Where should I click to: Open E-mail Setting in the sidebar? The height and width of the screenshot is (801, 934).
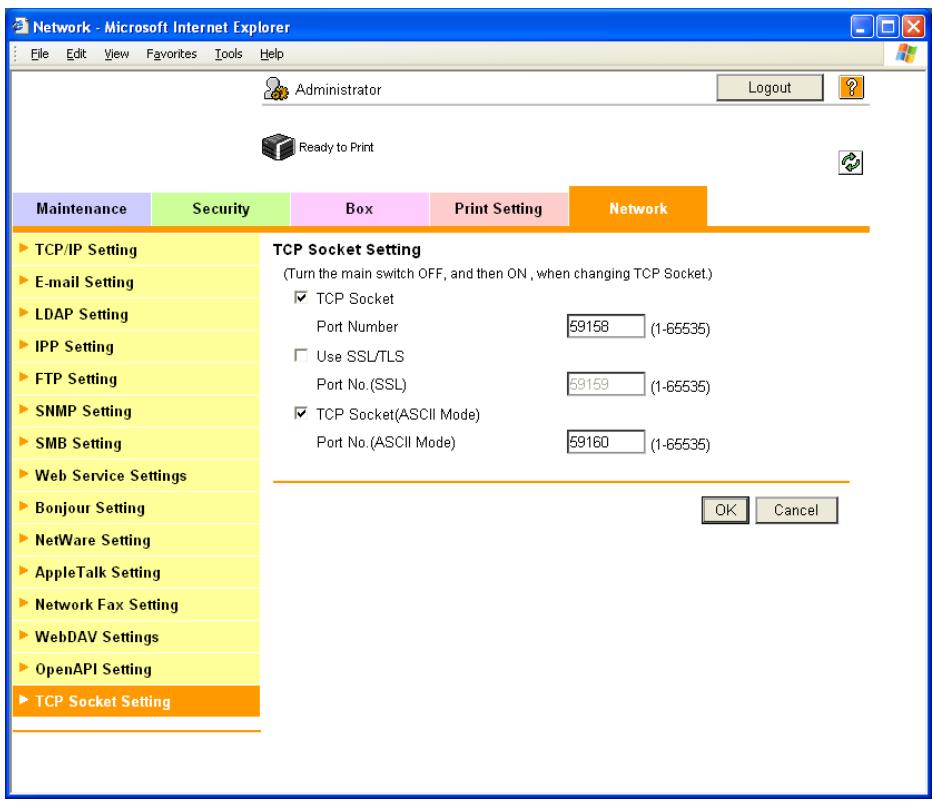point(136,282)
